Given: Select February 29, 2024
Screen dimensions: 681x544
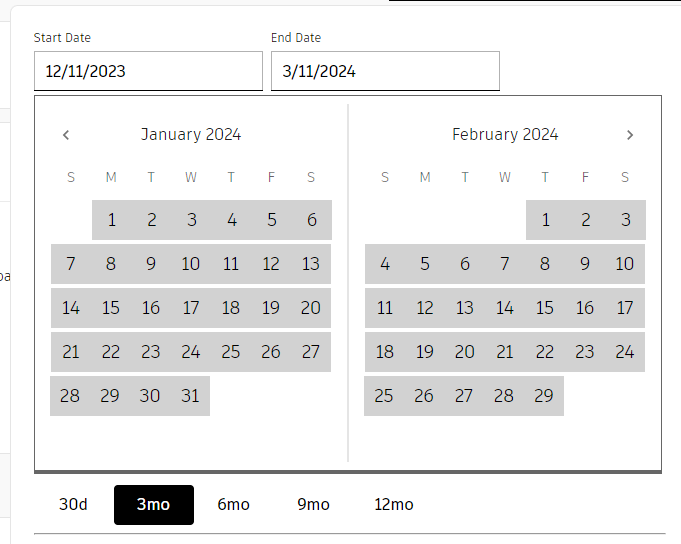Looking at the screenshot, I should (544, 396).
